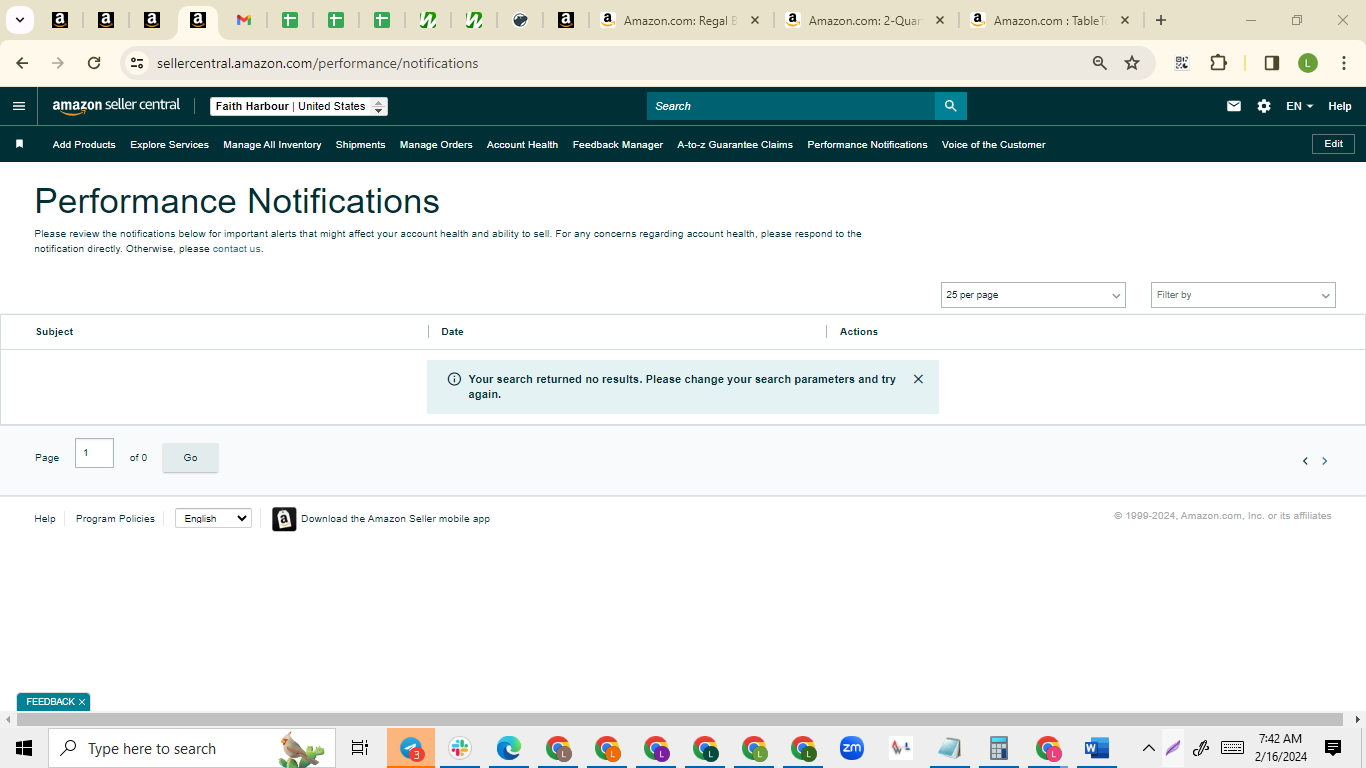Open the Chrome tab search chevron
Viewport: 1366px width, 768px height.
coord(19,20)
